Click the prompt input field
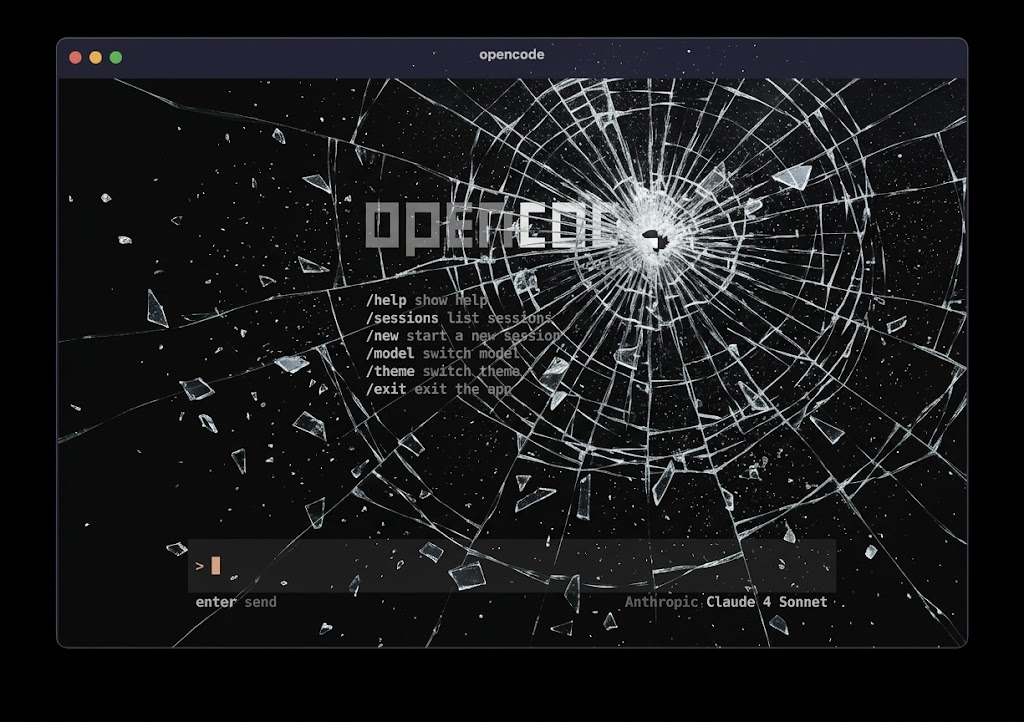 (x=512, y=565)
